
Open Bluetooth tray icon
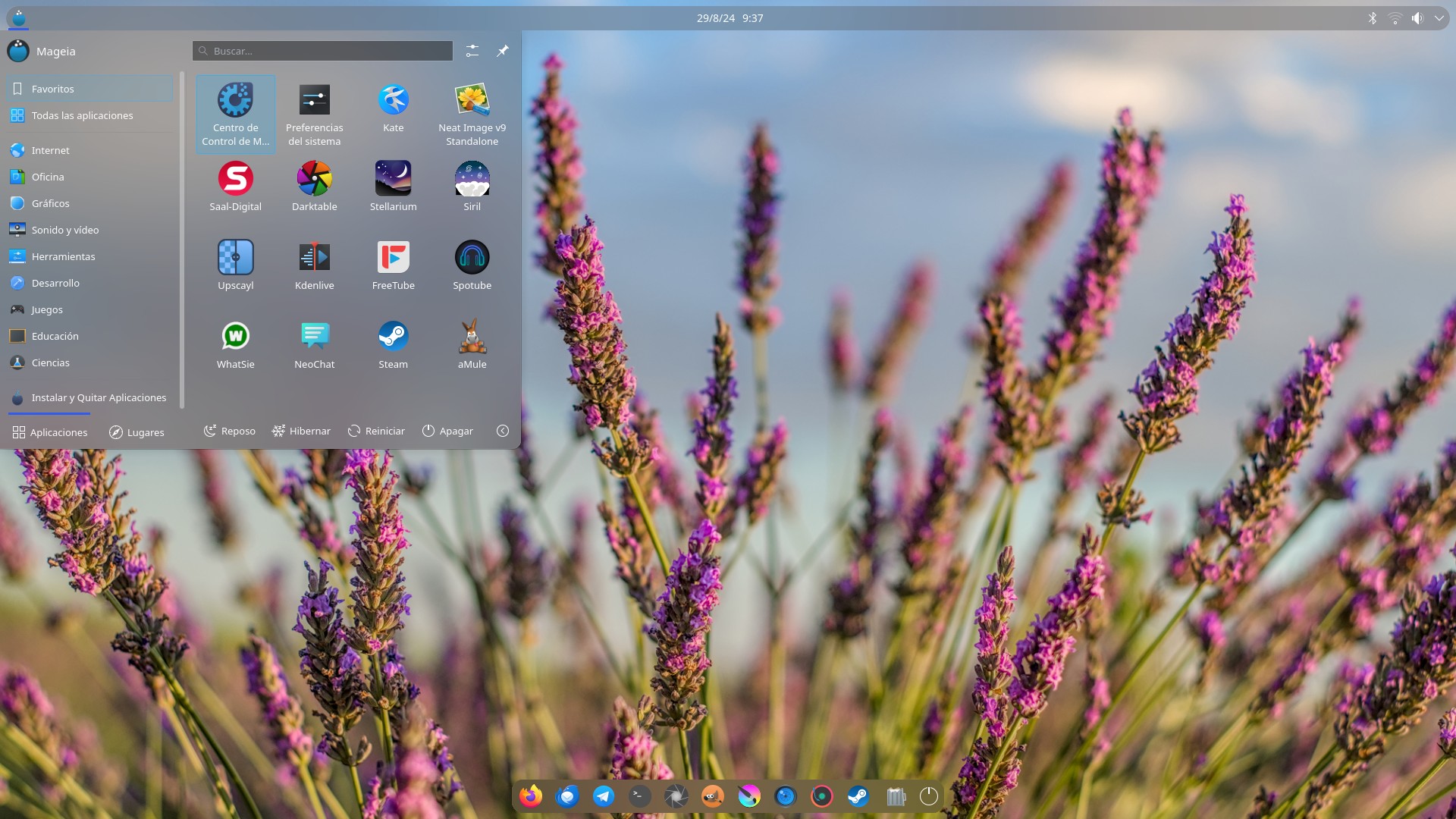point(1372,18)
